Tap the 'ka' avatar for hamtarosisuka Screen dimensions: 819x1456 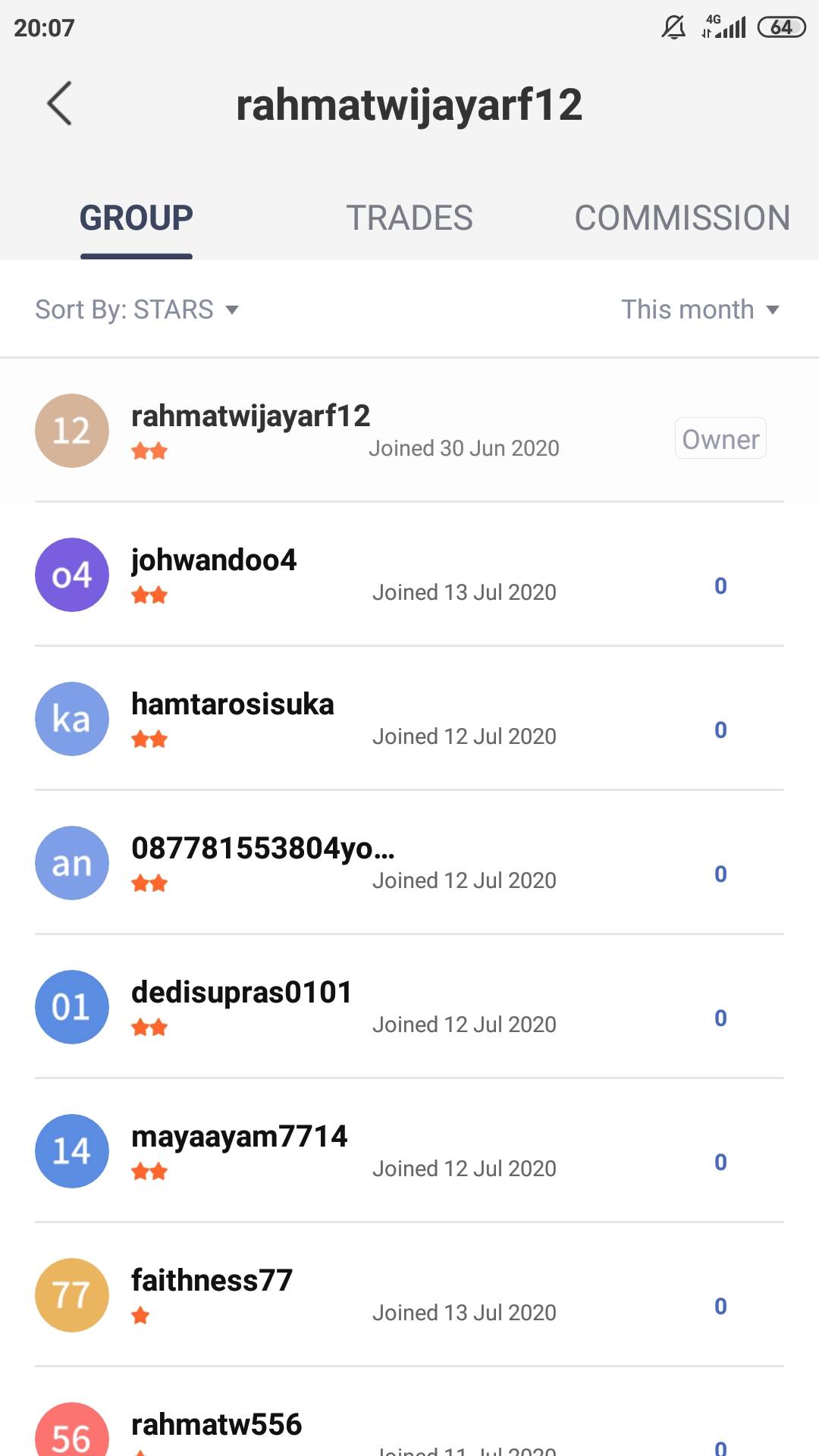(72, 719)
